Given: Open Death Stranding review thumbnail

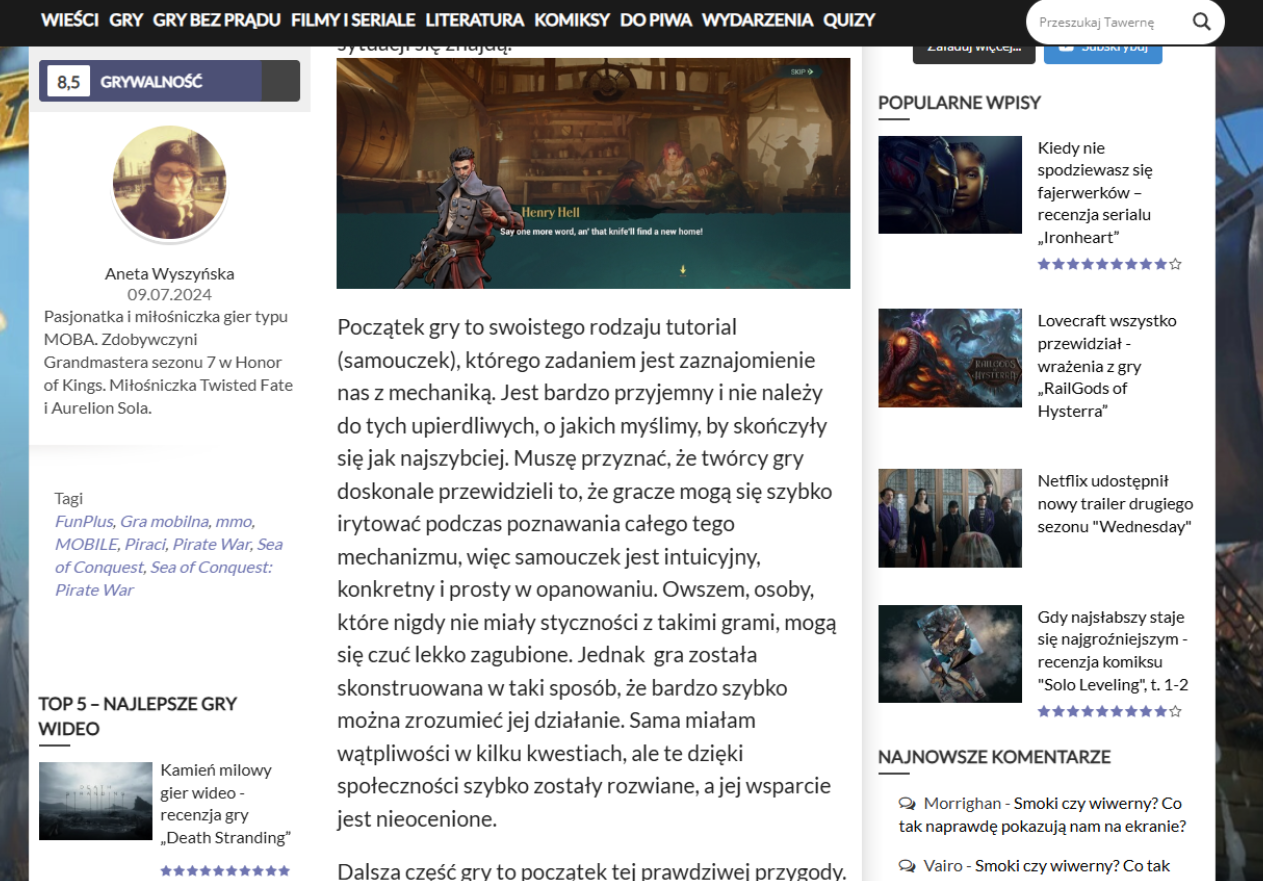Looking at the screenshot, I should coord(95,801).
